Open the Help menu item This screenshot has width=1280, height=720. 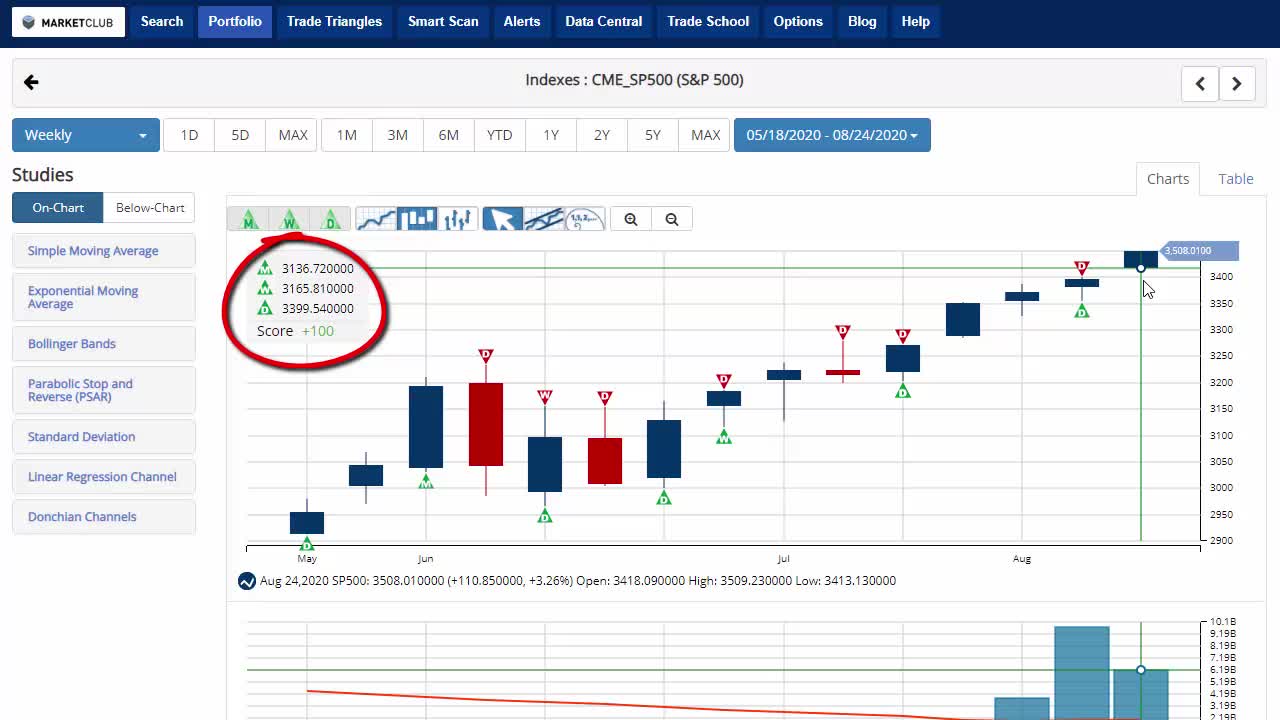click(915, 21)
